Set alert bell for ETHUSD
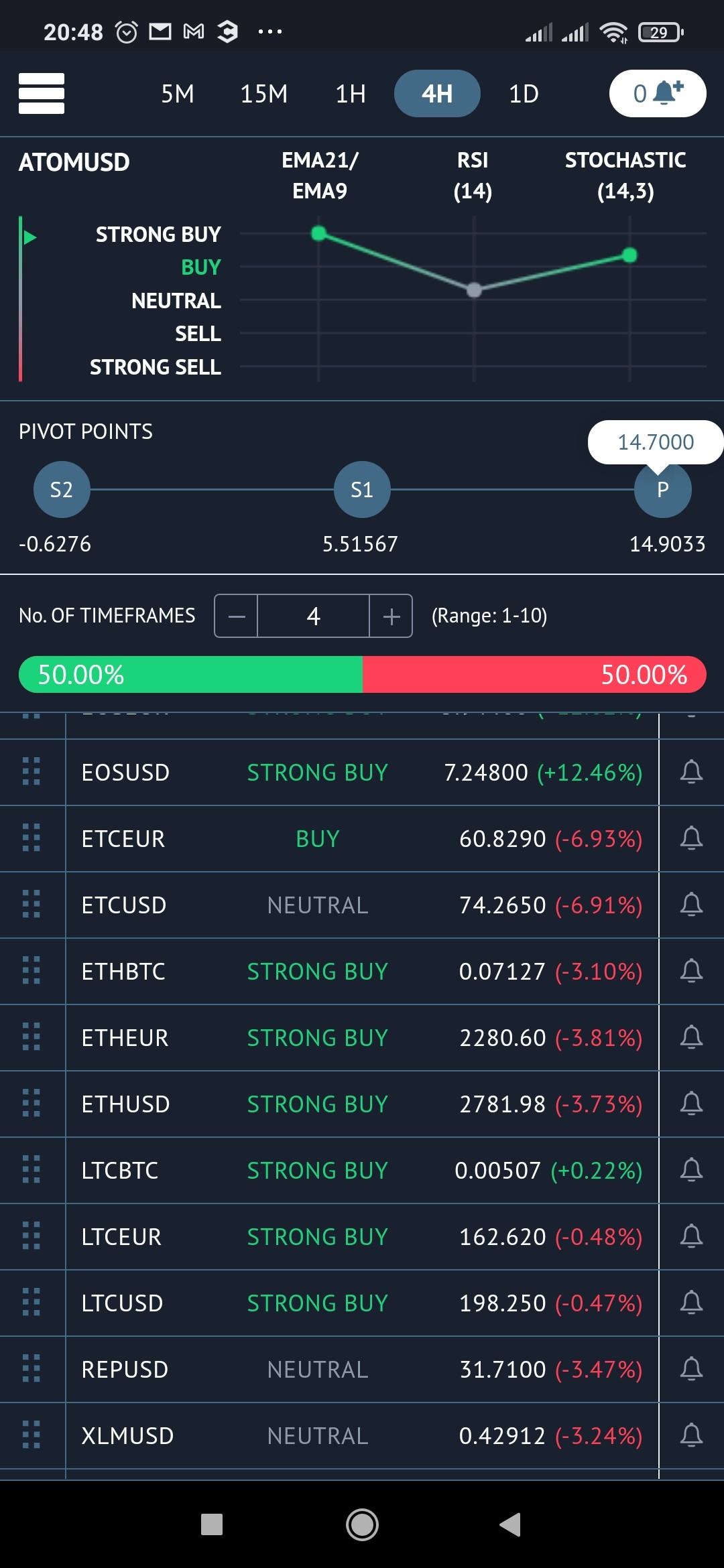 click(691, 1104)
